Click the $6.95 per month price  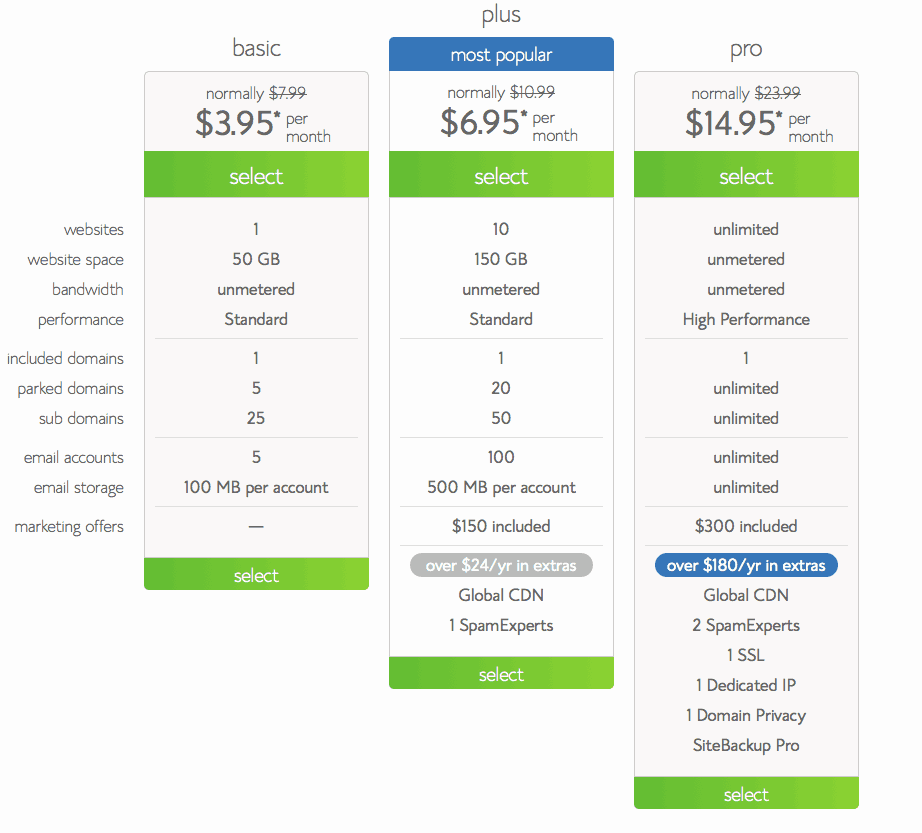click(509, 123)
